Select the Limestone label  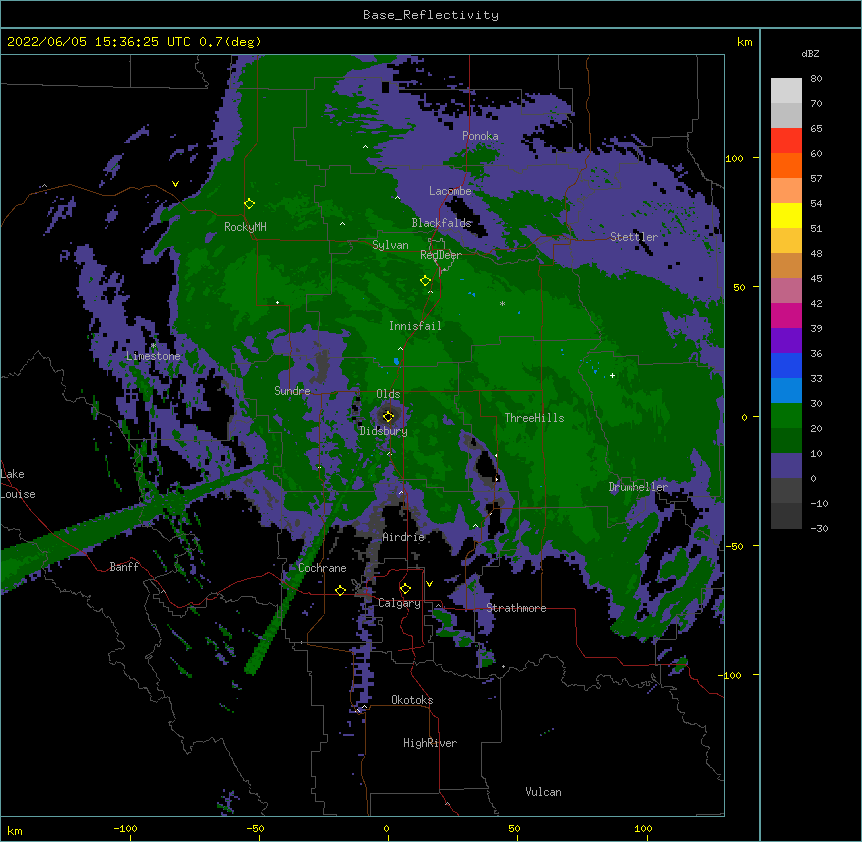click(153, 356)
